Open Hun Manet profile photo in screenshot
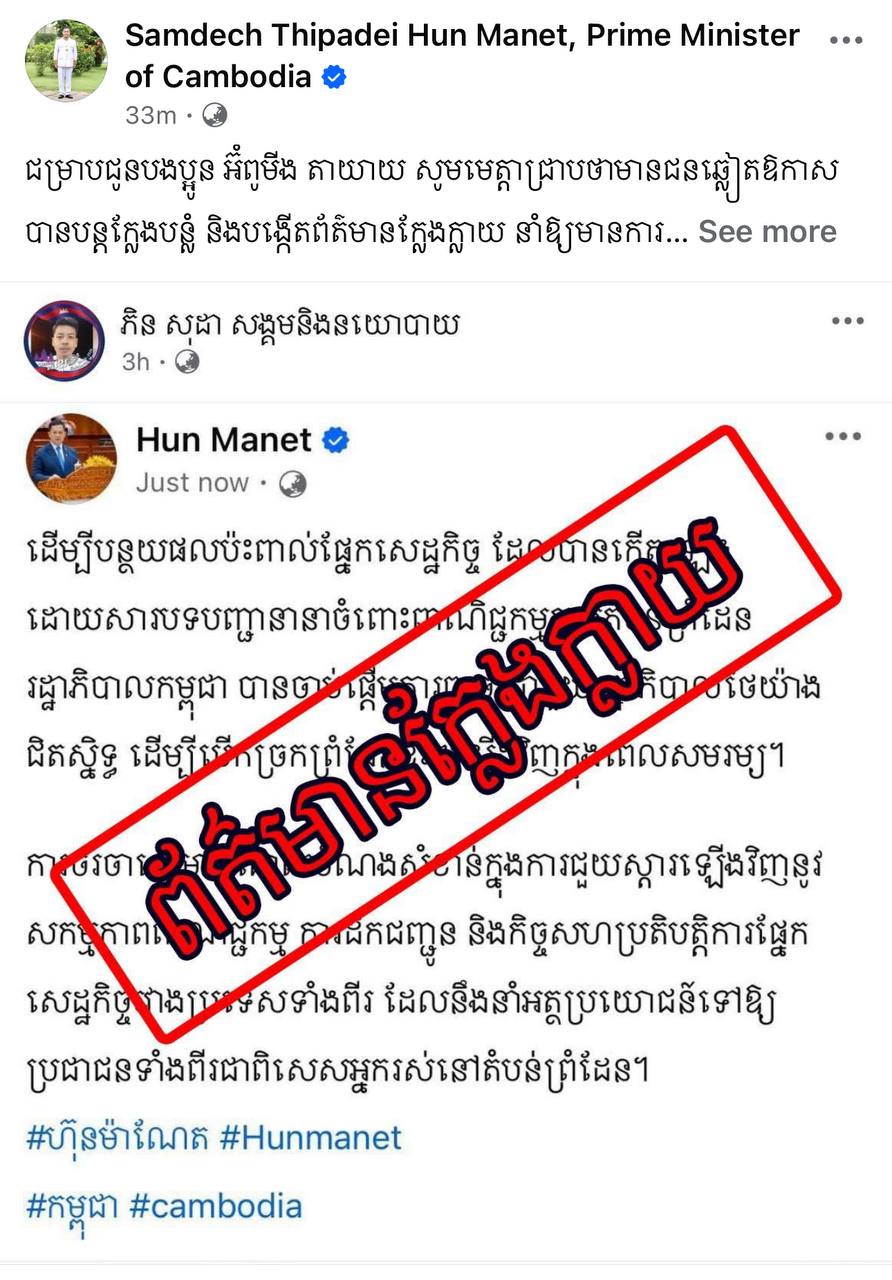Image resolution: width=892 pixels, height=1280 pixels. [77, 458]
